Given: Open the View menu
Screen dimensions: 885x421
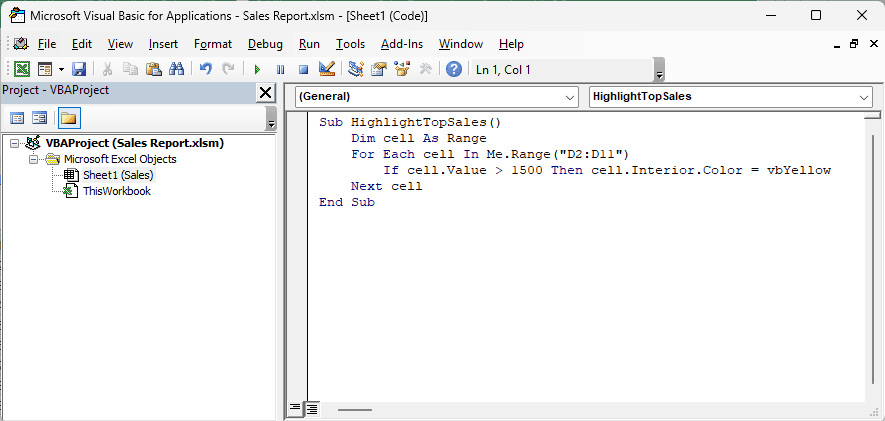Looking at the screenshot, I should (120, 44).
